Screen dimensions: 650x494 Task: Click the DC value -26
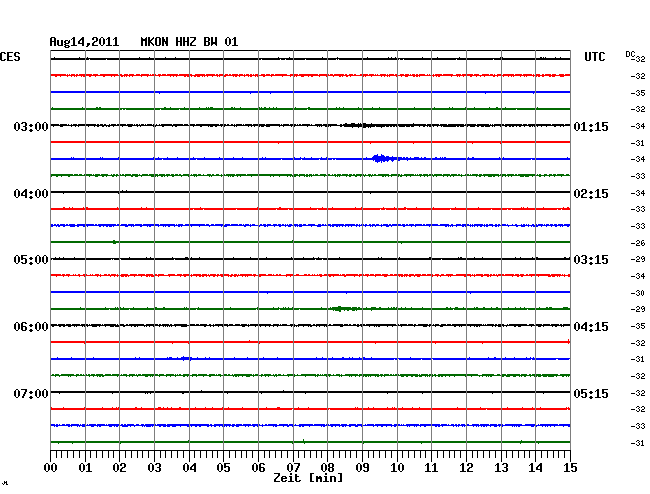(x=638, y=243)
